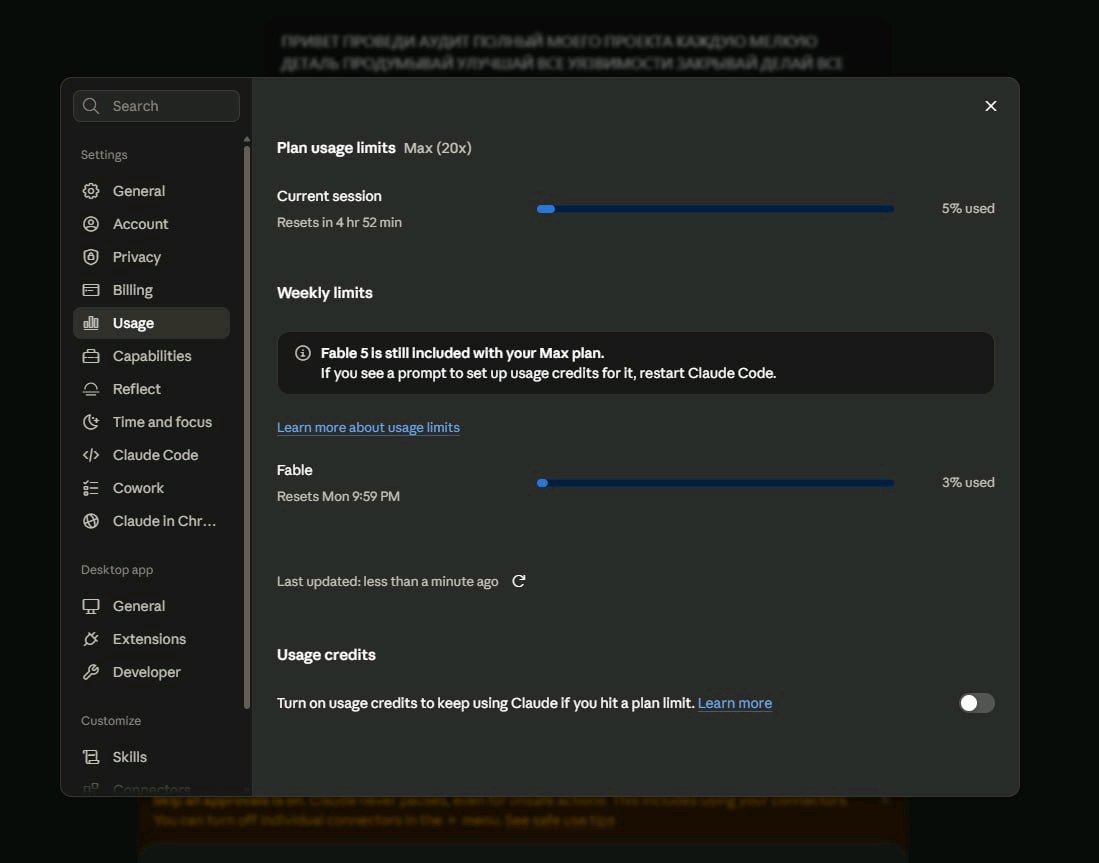Click the Capabilities toolbox icon
The image size is (1099, 863).
(x=91, y=355)
